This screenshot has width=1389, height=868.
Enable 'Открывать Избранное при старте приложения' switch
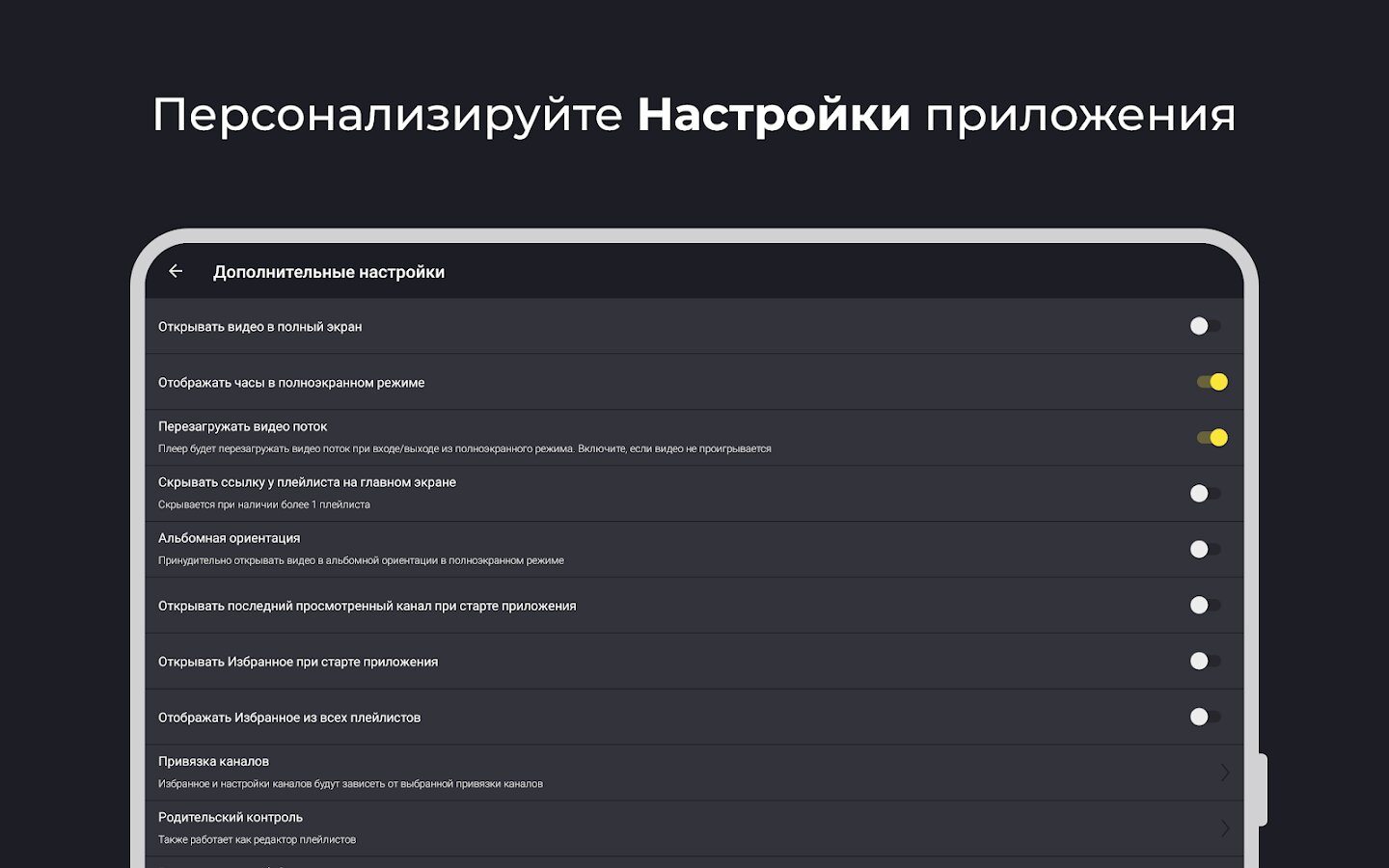point(1206,662)
